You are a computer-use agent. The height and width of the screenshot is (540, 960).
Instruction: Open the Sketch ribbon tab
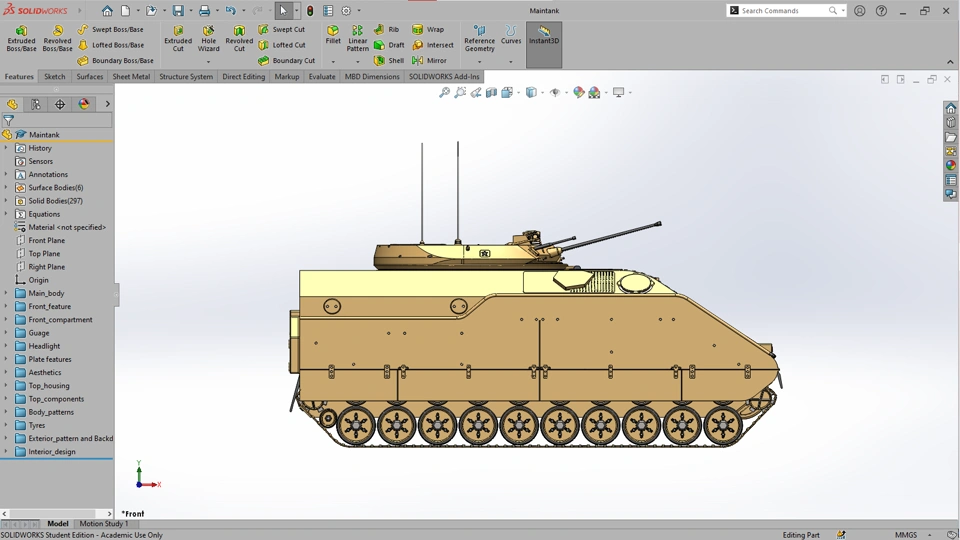(54, 77)
